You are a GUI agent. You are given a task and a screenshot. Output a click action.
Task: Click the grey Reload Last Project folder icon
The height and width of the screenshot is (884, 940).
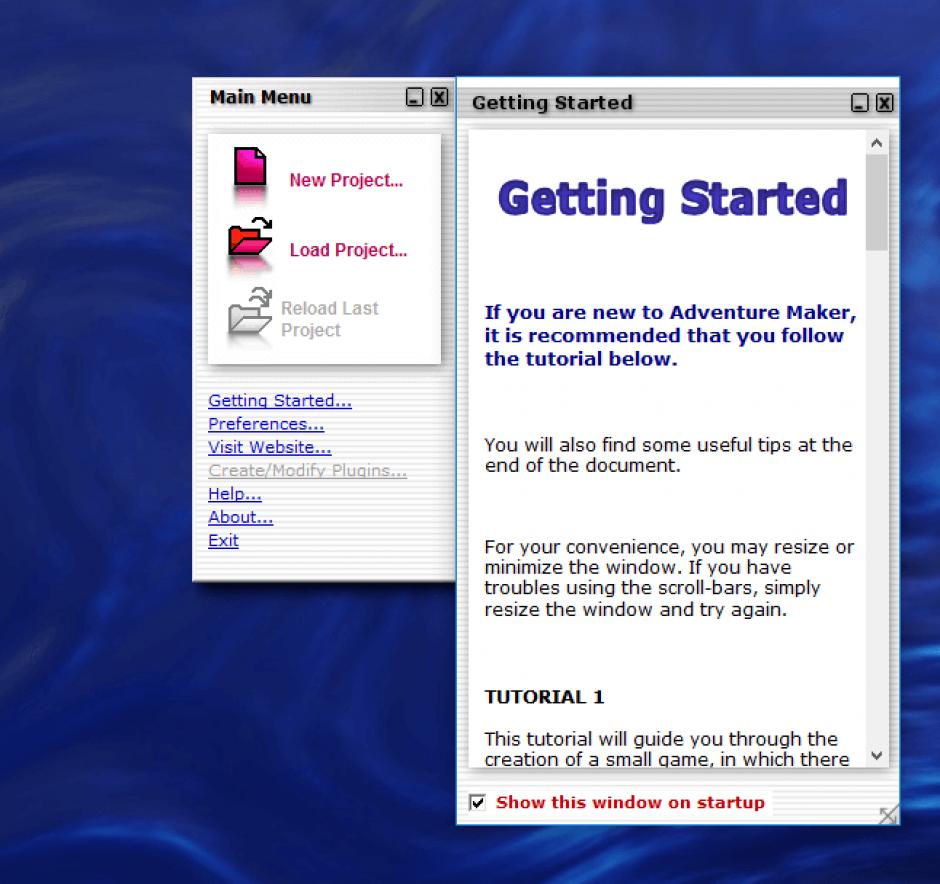tap(250, 310)
